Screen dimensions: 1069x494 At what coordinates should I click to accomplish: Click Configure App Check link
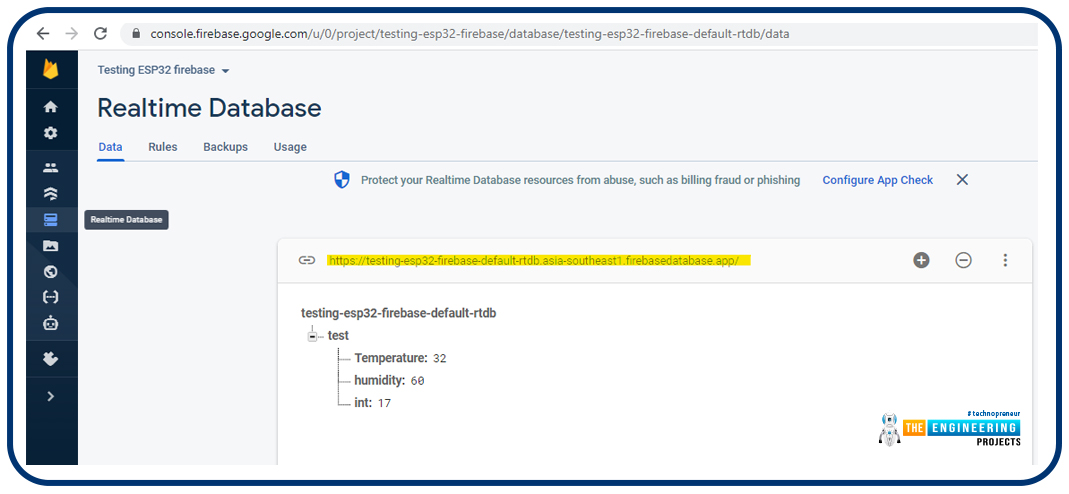877,180
